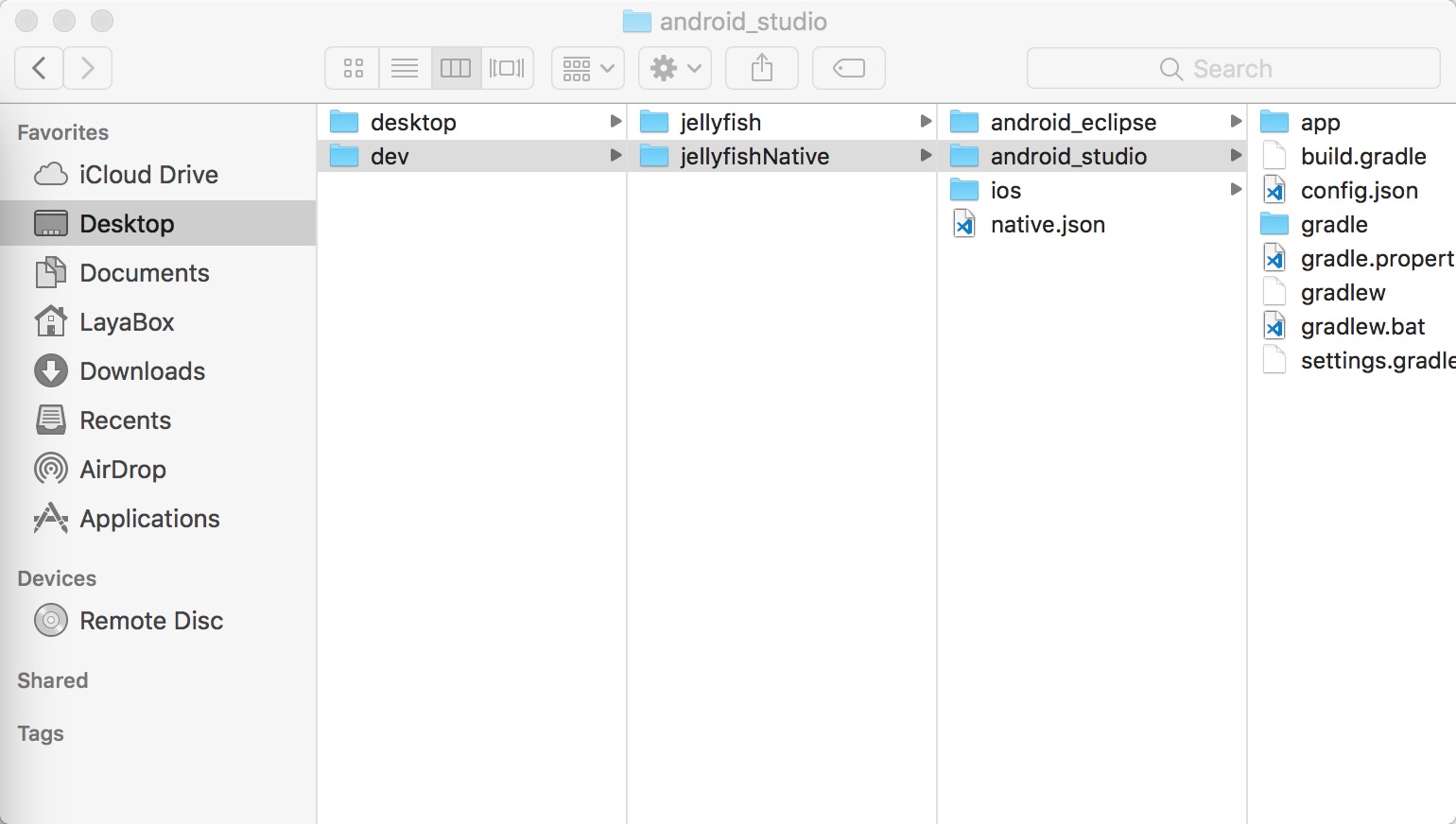Viewport: 1456px width, 824px height.
Task: Expand jellyfish folder disclosure arrow
Action: (926, 121)
